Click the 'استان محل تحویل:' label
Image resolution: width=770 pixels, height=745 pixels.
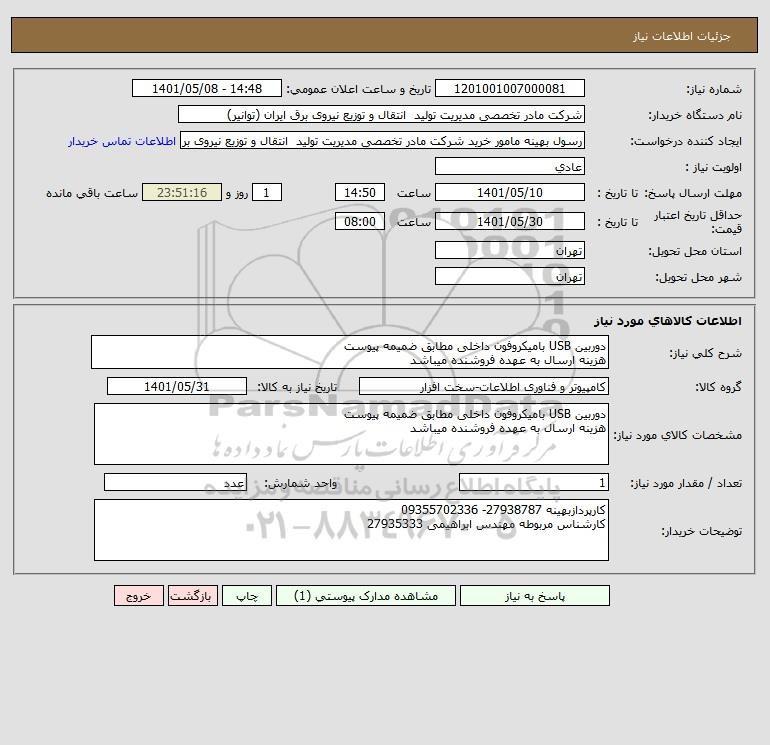695,251
